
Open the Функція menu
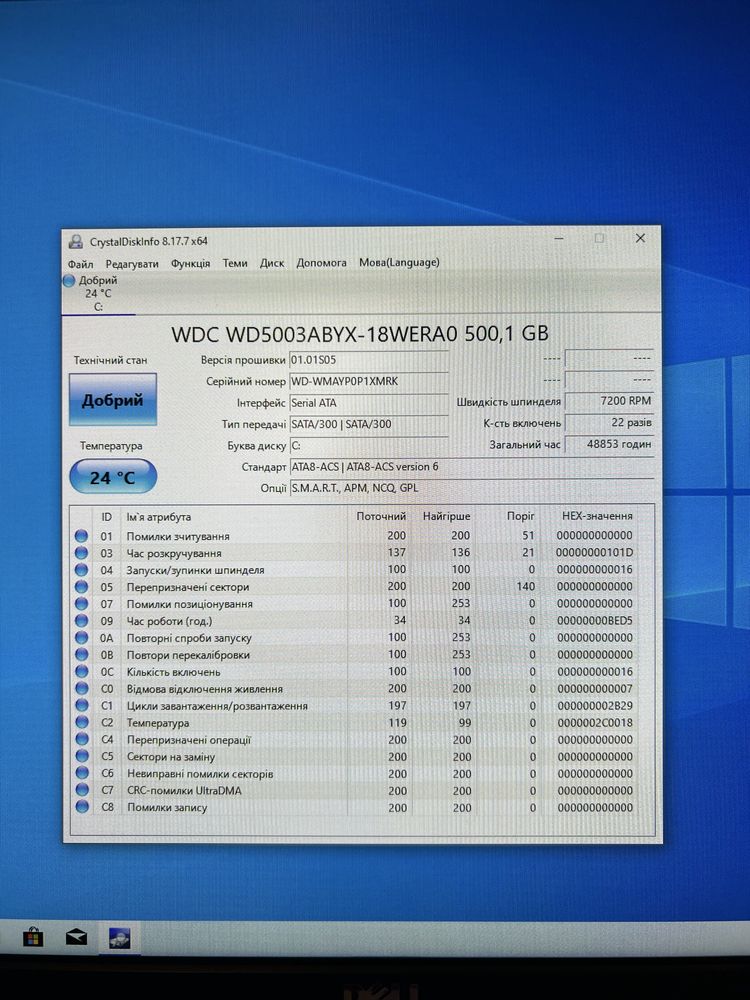(190, 263)
